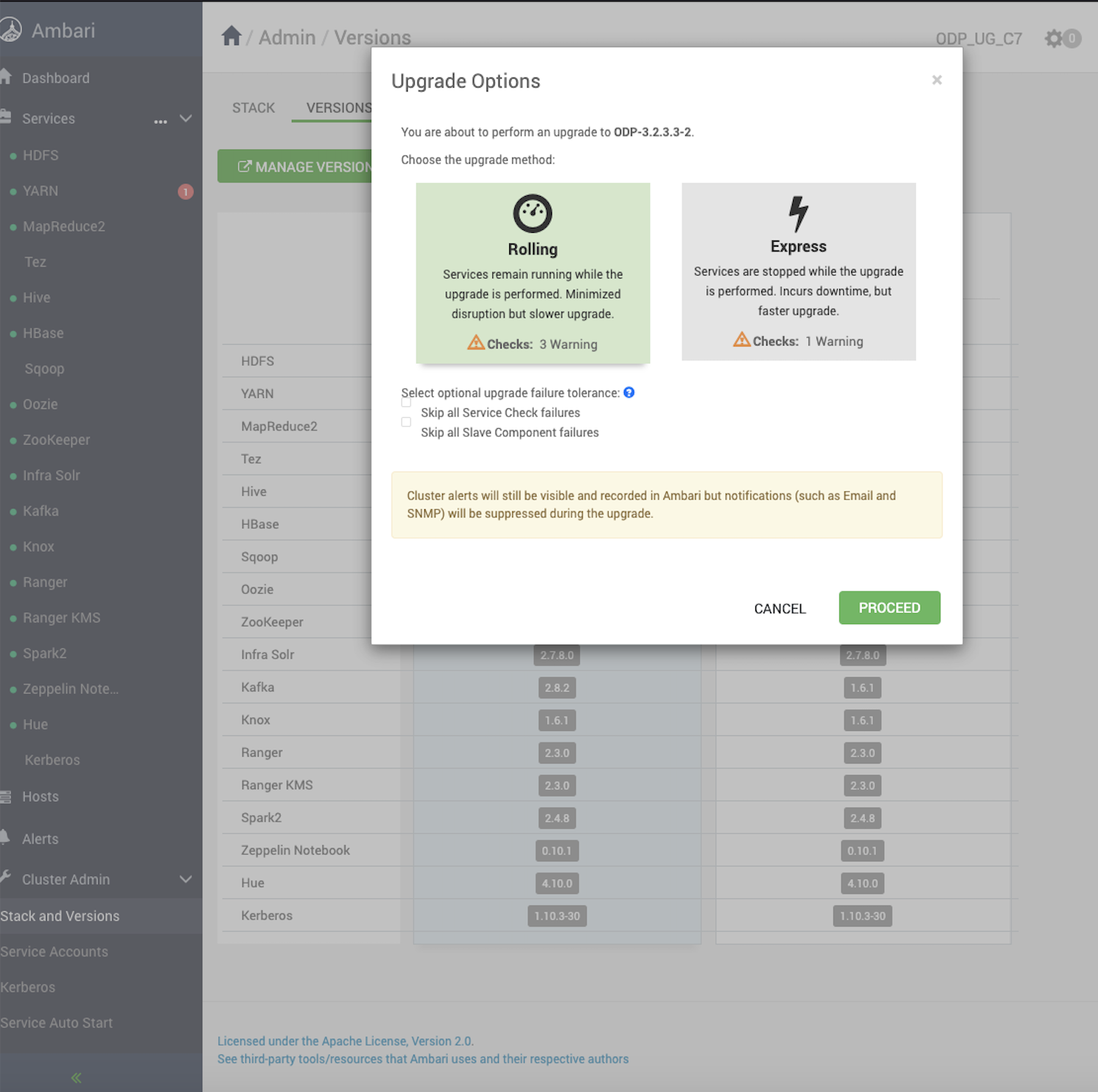Open Alerts page in sidebar
Screen dimensions: 1098x1092
pos(41,839)
